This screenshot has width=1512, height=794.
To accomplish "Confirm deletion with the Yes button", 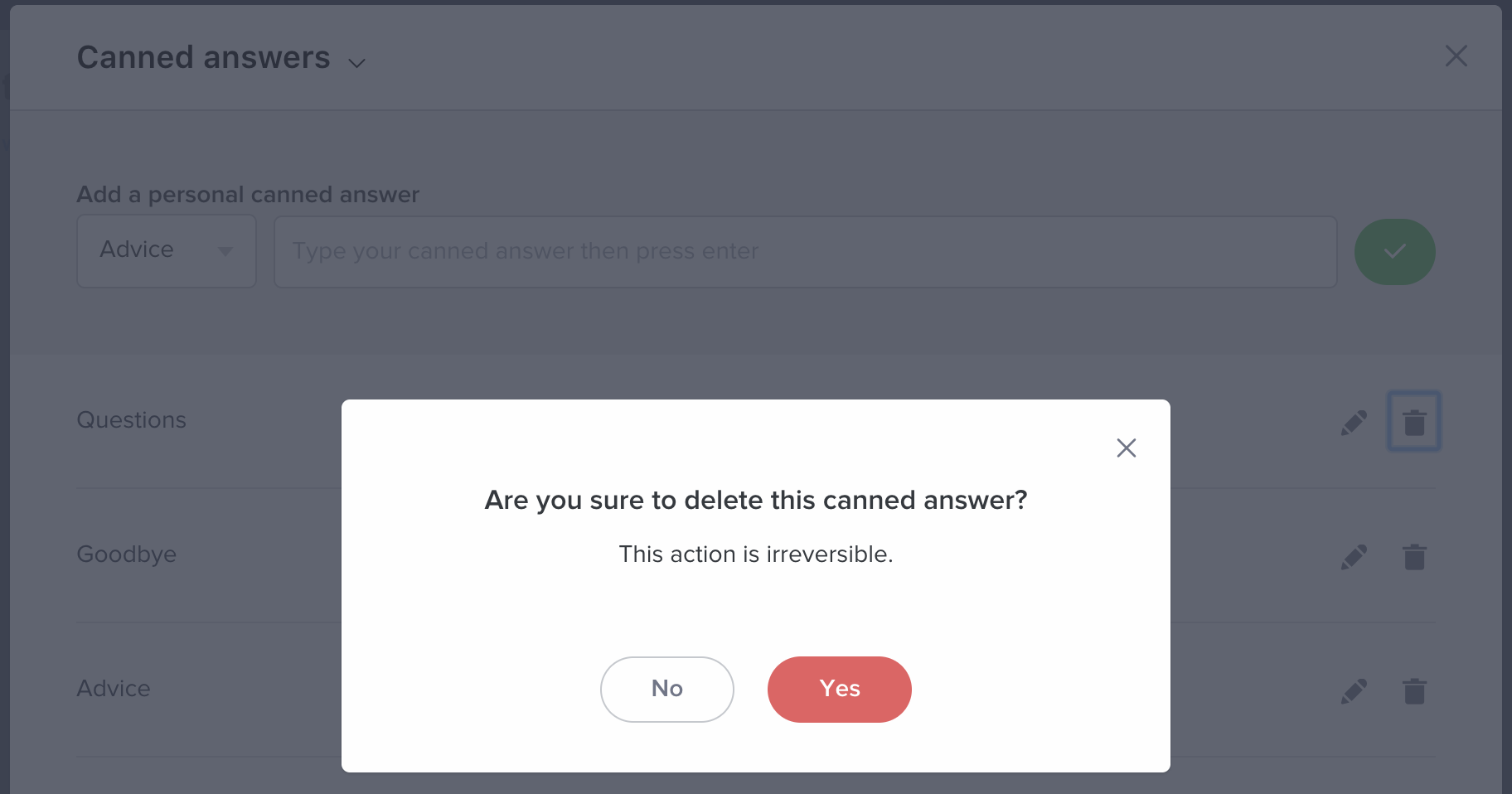I will (839, 689).
